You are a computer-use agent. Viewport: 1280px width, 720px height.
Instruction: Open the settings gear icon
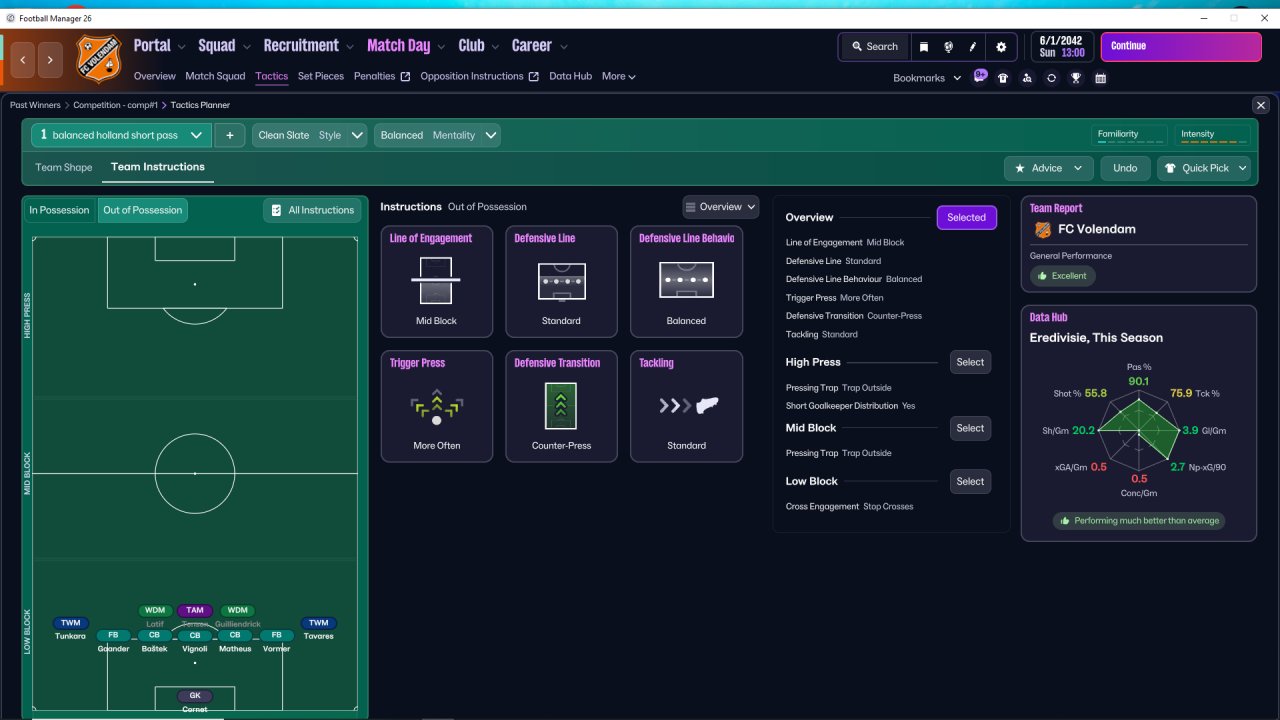(x=1001, y=47)
